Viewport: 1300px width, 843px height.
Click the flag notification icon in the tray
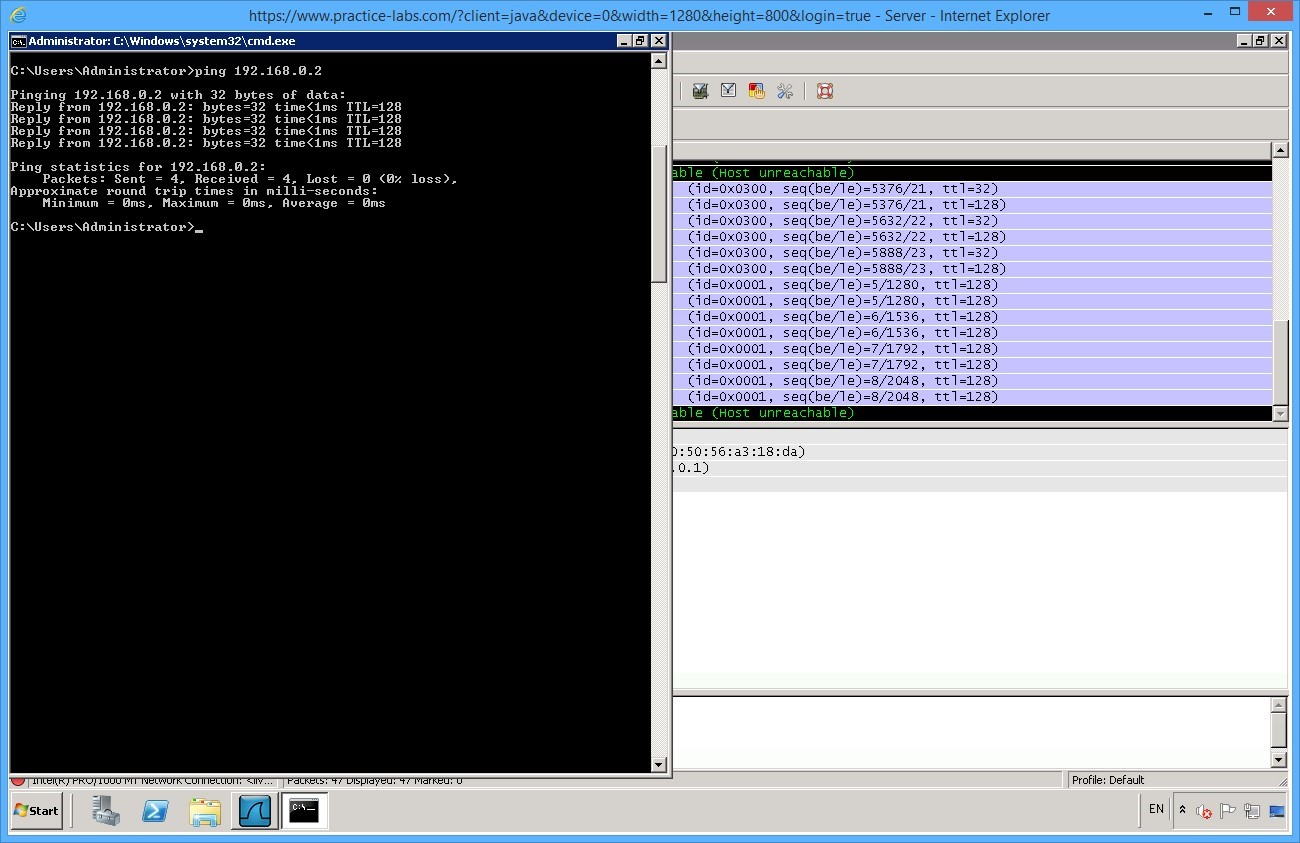(x=1228, y=810)
